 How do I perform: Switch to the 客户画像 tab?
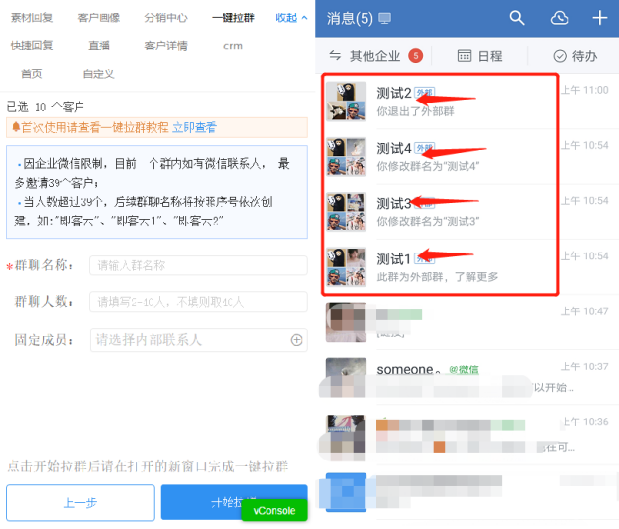[x=99, y=18]
